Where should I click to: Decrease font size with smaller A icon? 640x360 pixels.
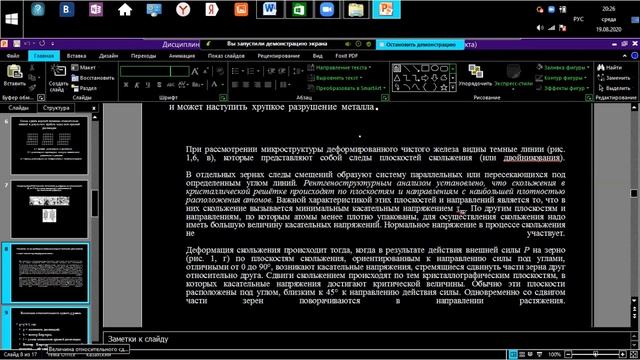pos(205,72)
